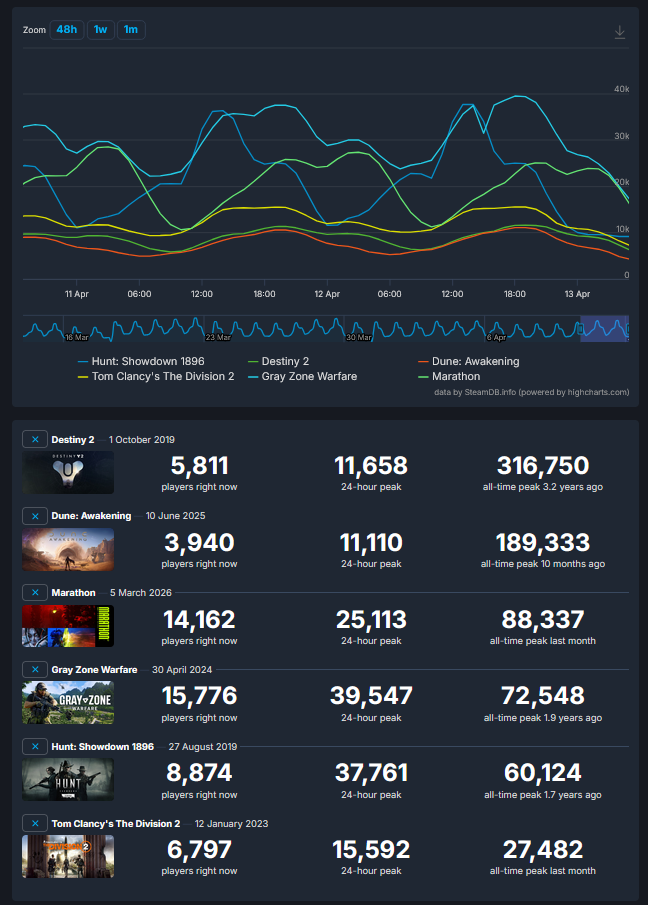This screenshot has height=905, width=648.
Task: Open the Hunt: Showdown 1896 title link
Action: pyautogui.click(x=103, y=747)
